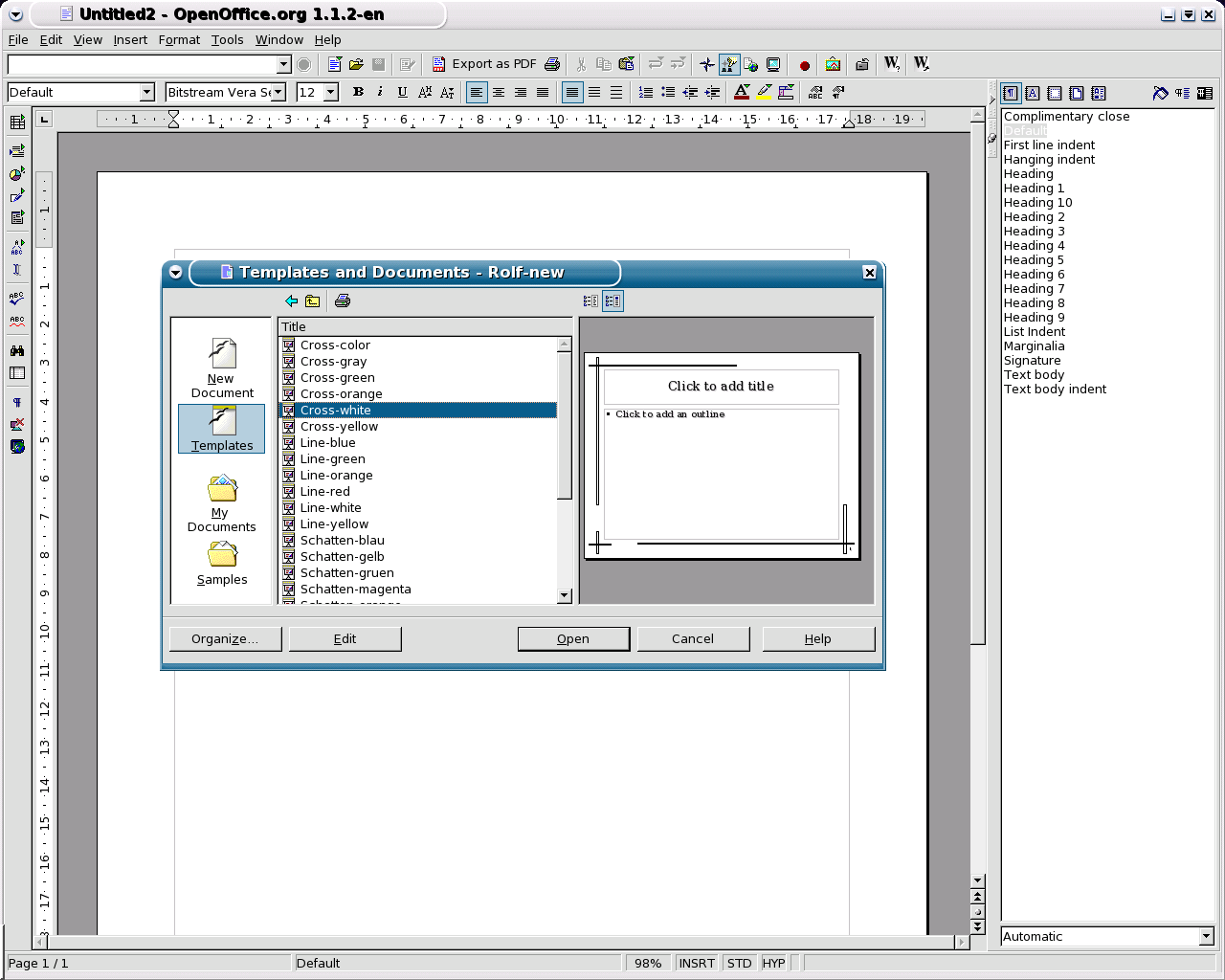Click the font color swatch icon

(x=742, y=93)
